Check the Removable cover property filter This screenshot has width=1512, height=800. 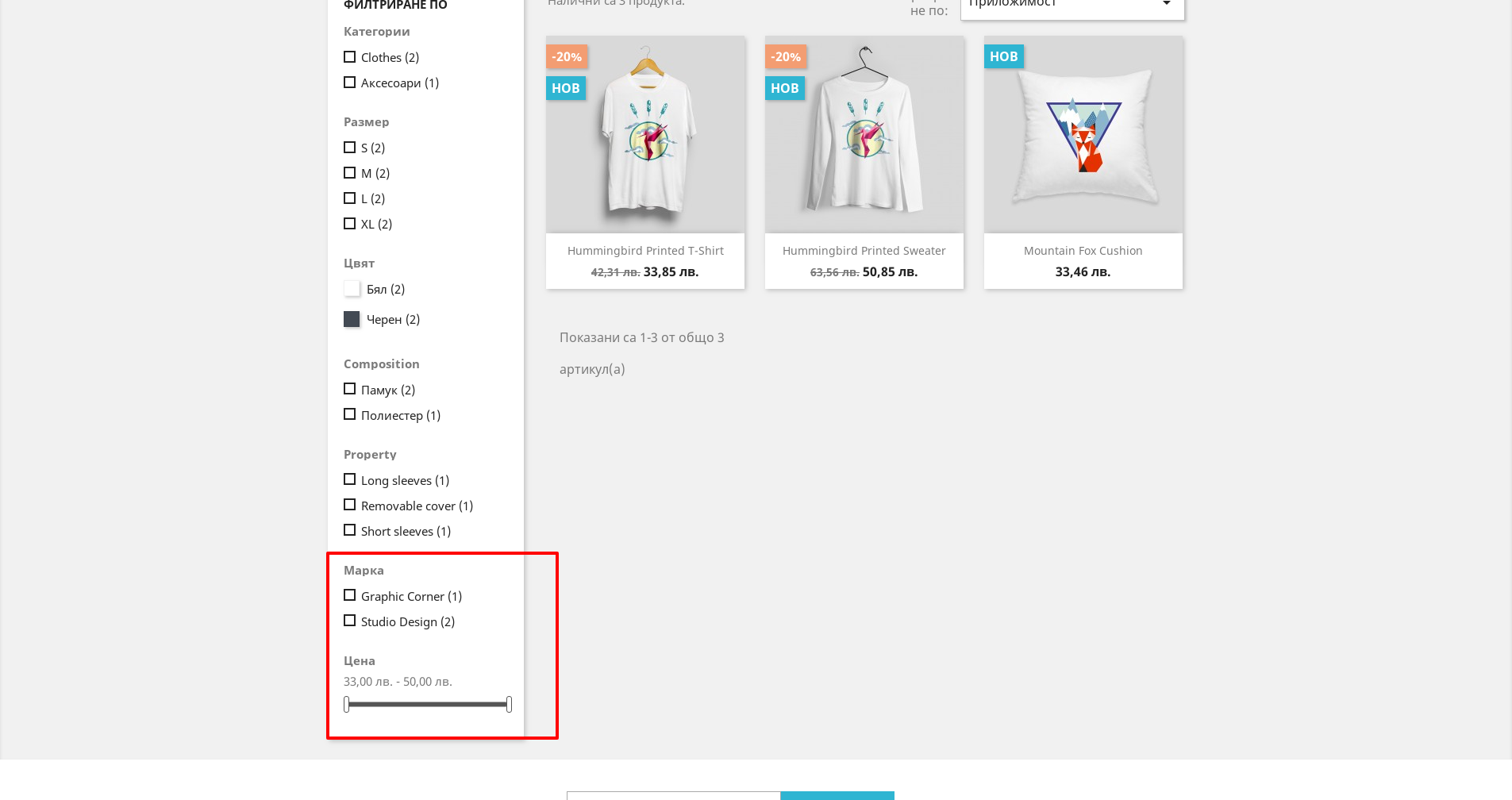point(349,505)
